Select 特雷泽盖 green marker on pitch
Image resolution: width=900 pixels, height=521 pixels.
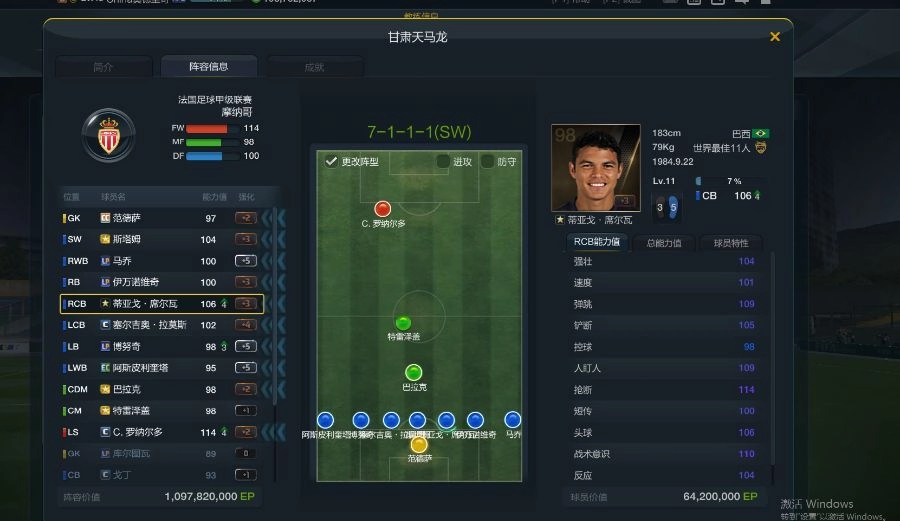404,323
